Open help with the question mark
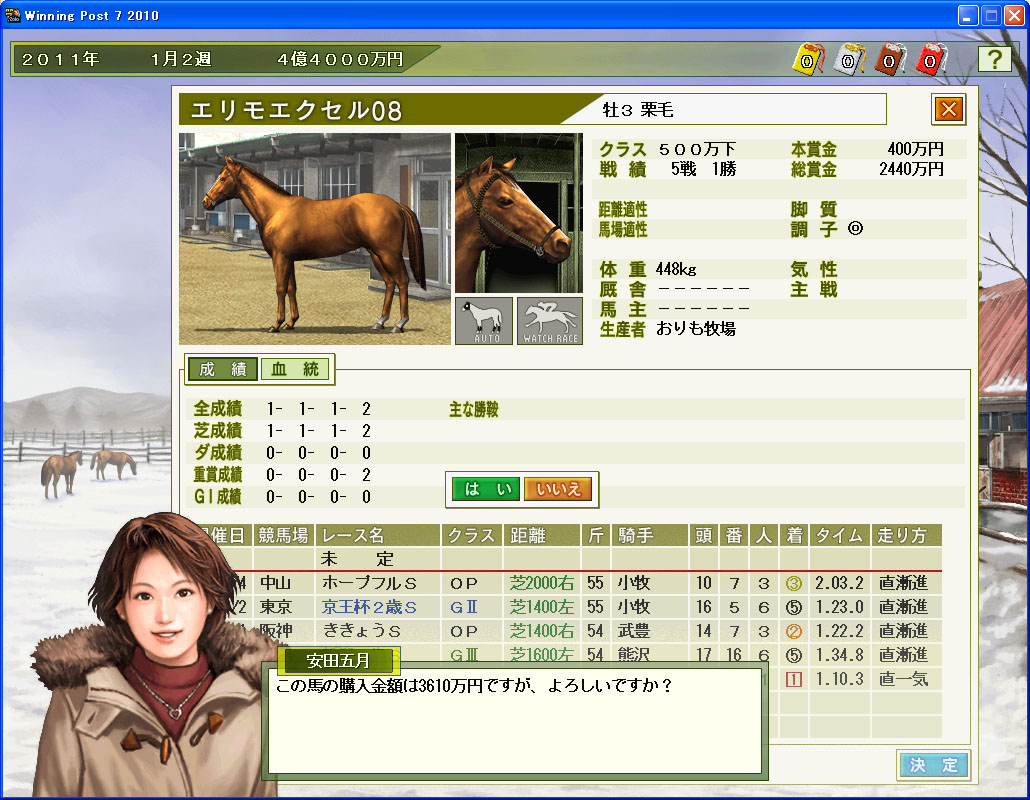This screenshot has height=800, width=1030. pyautogui.click(x=993, y=59)
